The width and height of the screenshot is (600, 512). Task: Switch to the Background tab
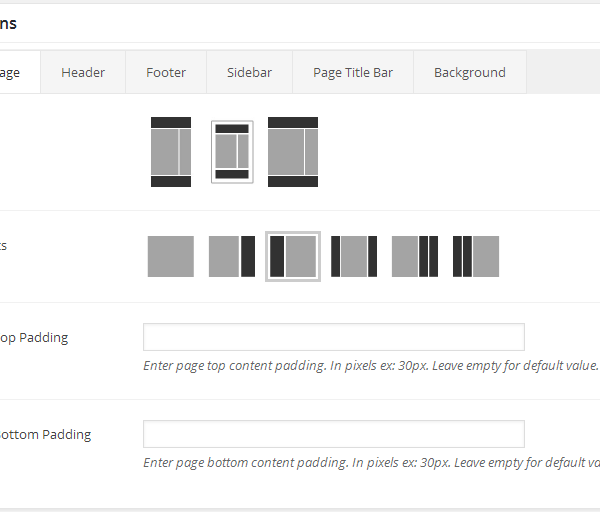469,72
